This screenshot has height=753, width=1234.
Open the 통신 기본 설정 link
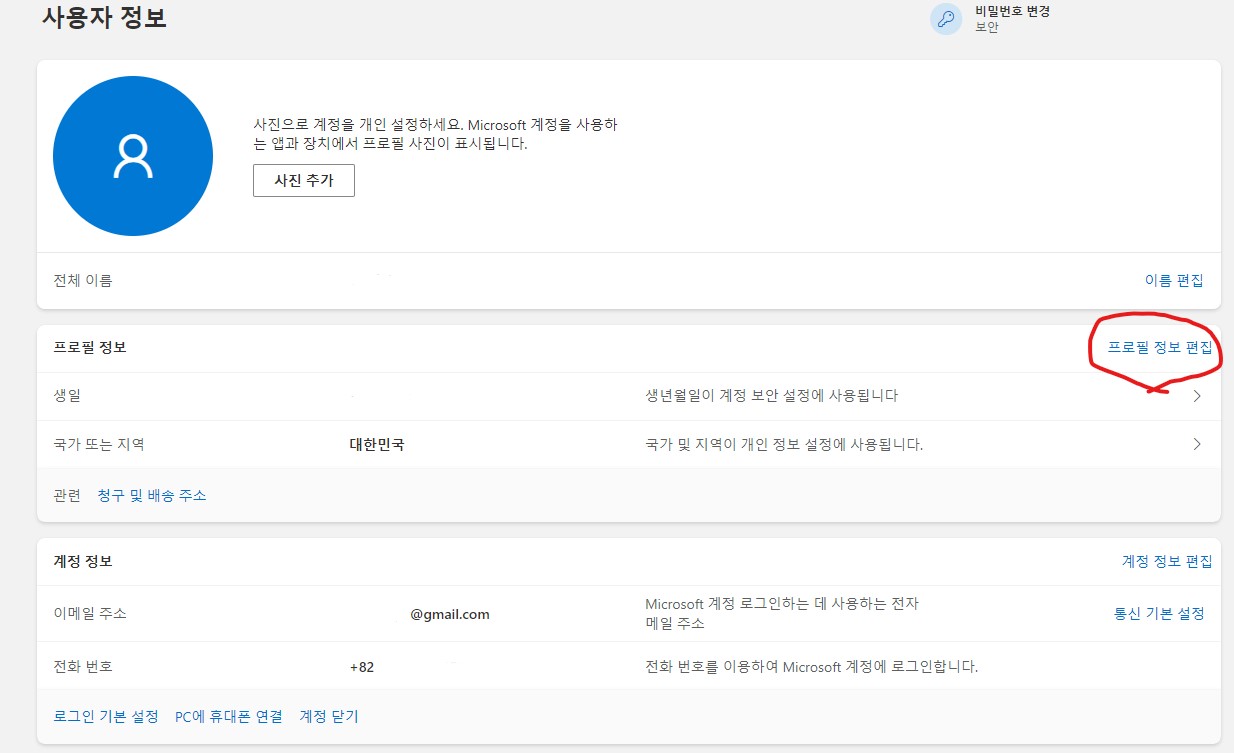click(x=1159, y=614)
